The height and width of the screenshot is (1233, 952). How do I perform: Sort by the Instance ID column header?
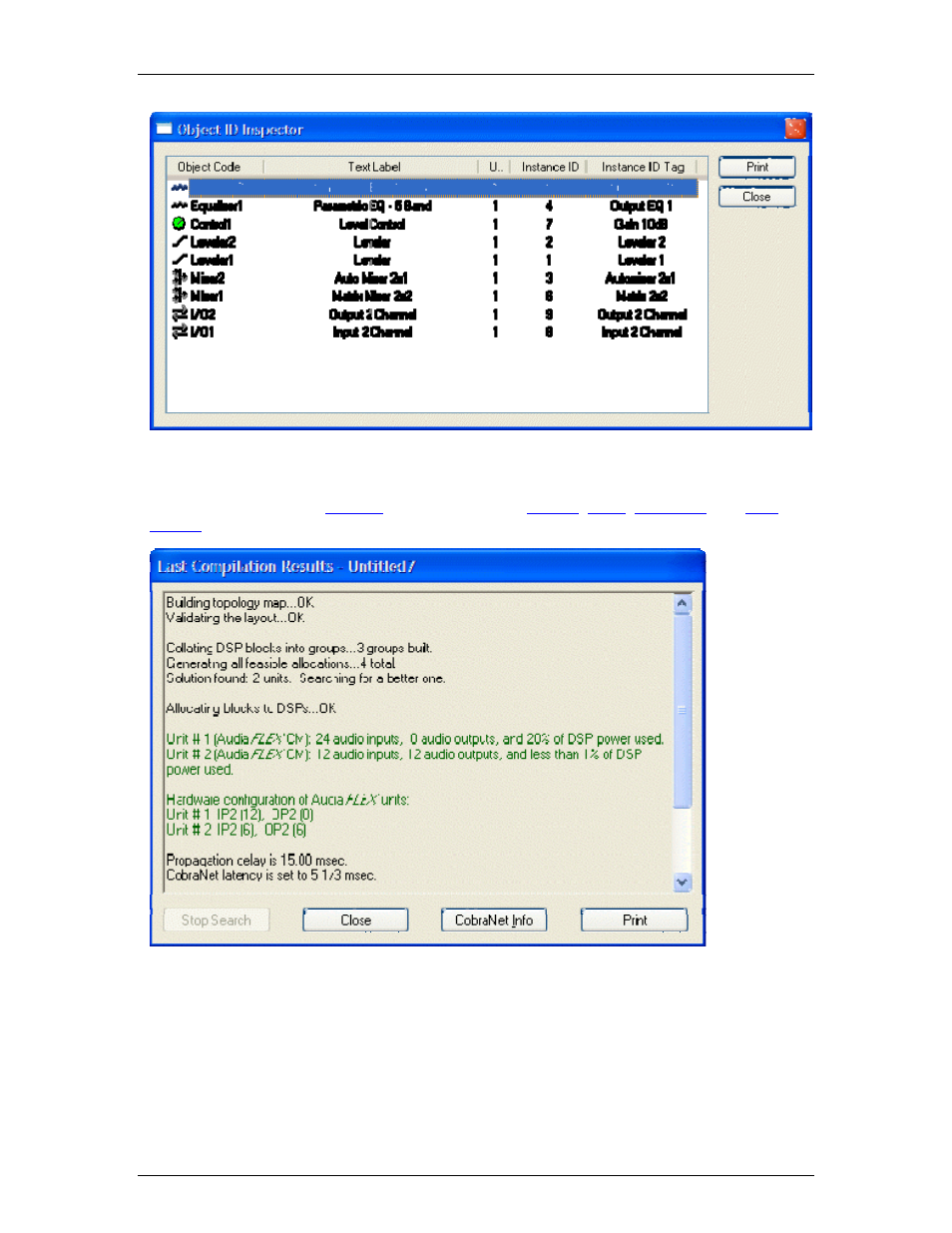[x=549, y=167]
